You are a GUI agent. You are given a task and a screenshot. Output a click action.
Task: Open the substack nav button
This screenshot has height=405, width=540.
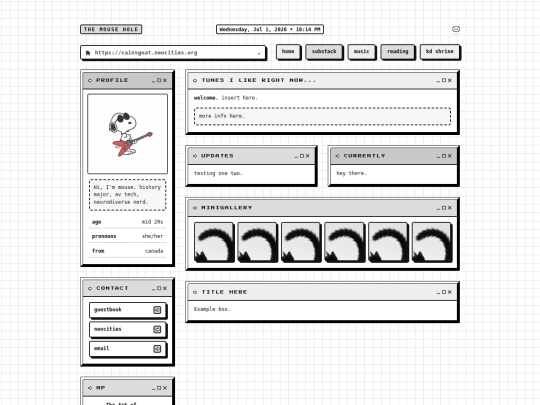click(x=324, y=52)
